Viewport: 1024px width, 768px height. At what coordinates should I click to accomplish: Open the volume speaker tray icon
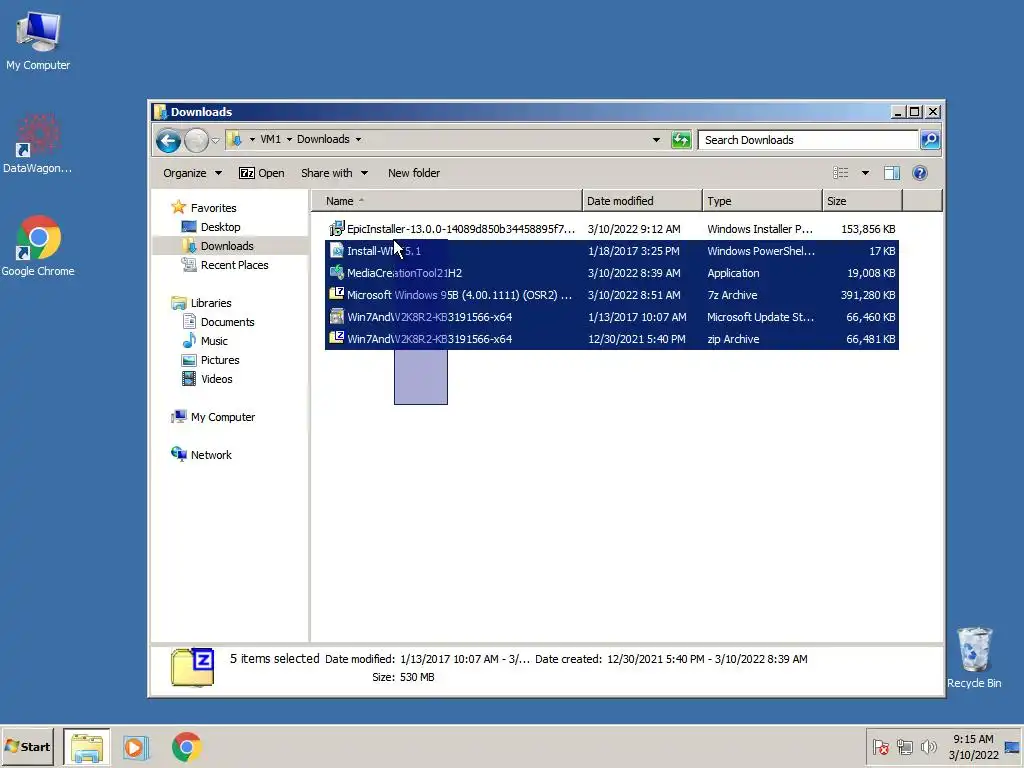(x=928, y=747)
